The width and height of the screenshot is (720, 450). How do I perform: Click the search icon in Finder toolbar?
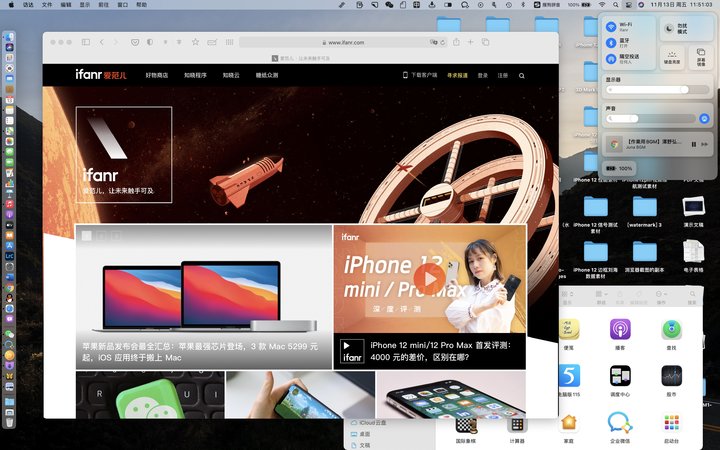(692, 294)
